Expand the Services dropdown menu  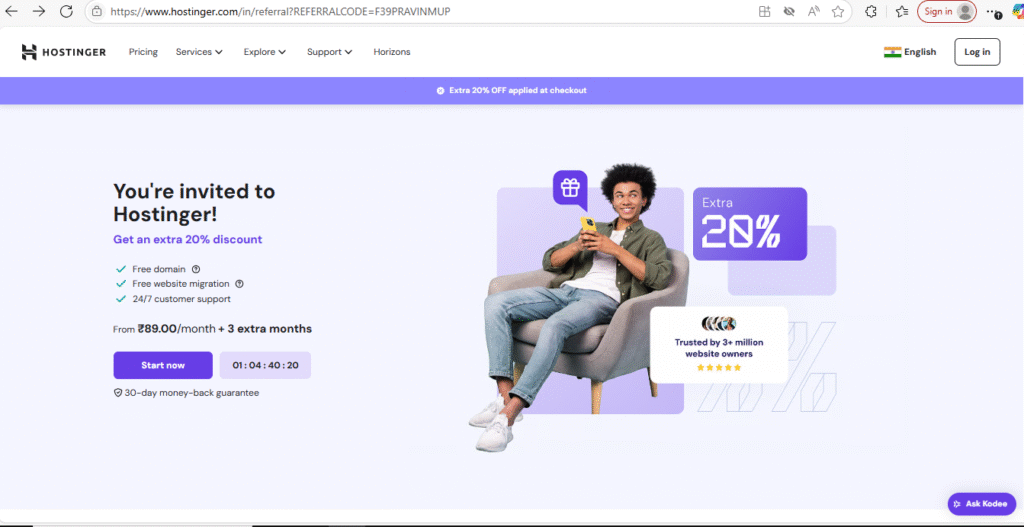[199, 52]
